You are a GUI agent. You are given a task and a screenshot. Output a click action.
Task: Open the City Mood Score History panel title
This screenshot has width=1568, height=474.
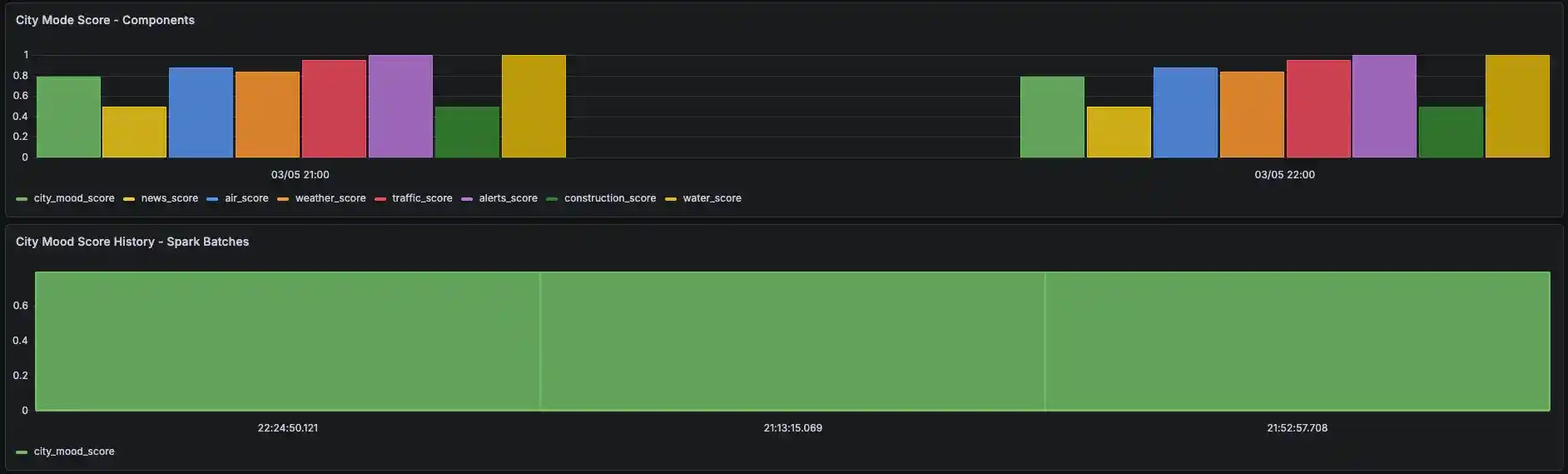pos(132,242)
